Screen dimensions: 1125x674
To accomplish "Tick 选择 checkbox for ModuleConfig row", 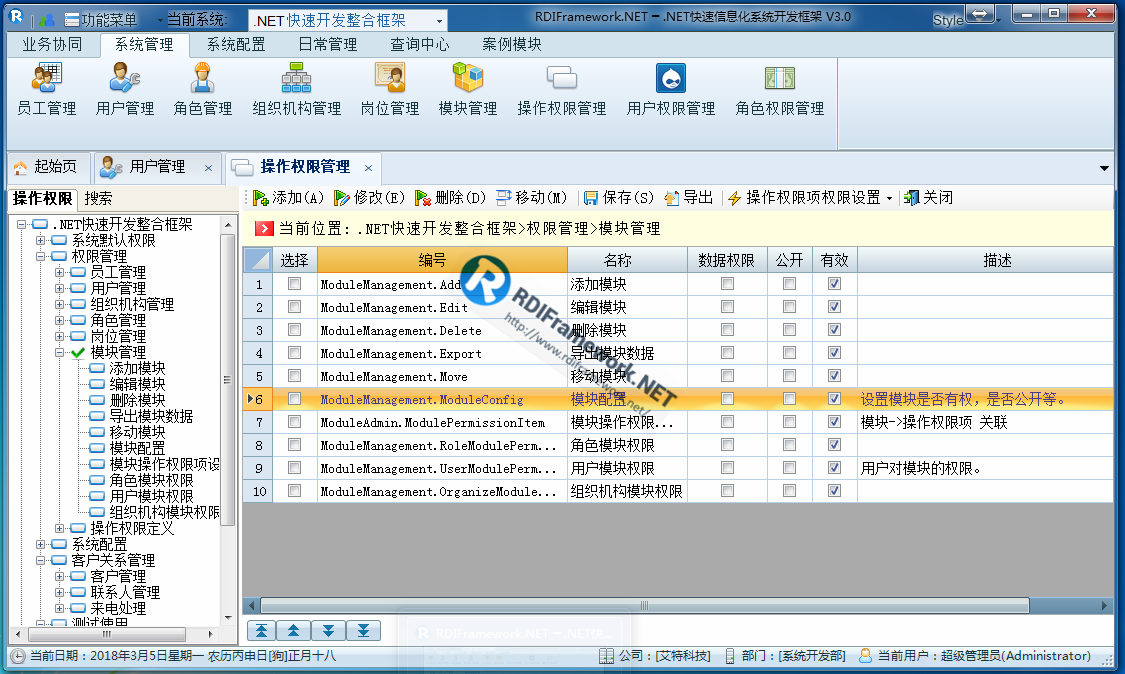I will click(294, 398).
